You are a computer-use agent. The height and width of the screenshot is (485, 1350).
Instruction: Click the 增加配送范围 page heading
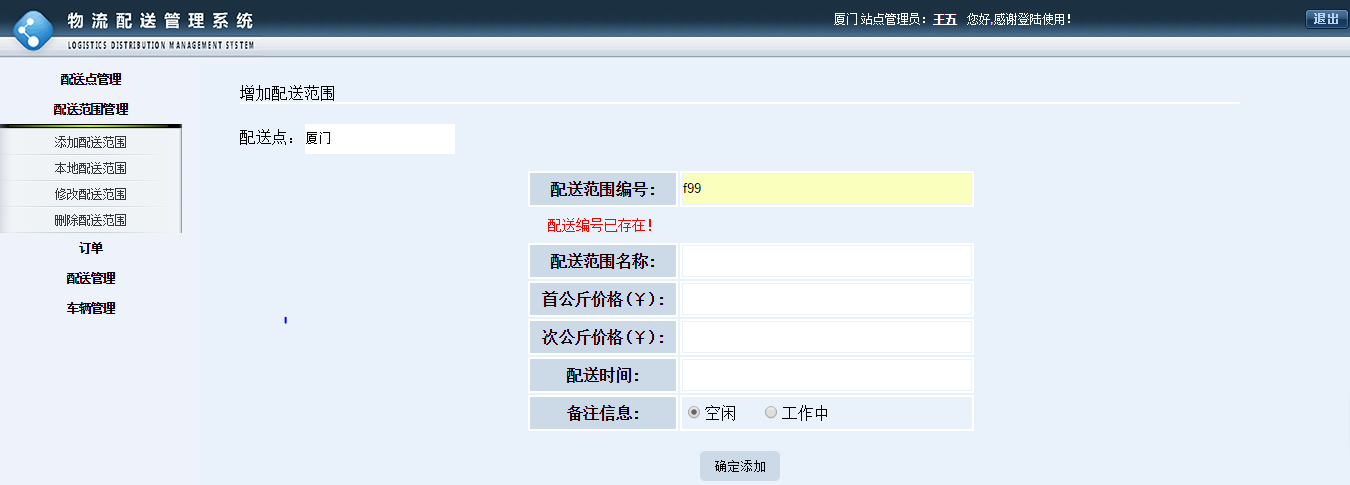point(287,93)
